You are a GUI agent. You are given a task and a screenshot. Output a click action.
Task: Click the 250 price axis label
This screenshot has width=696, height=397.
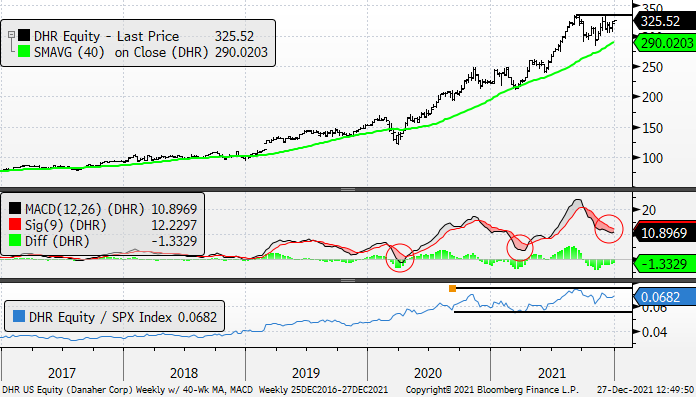coord(653,67)
